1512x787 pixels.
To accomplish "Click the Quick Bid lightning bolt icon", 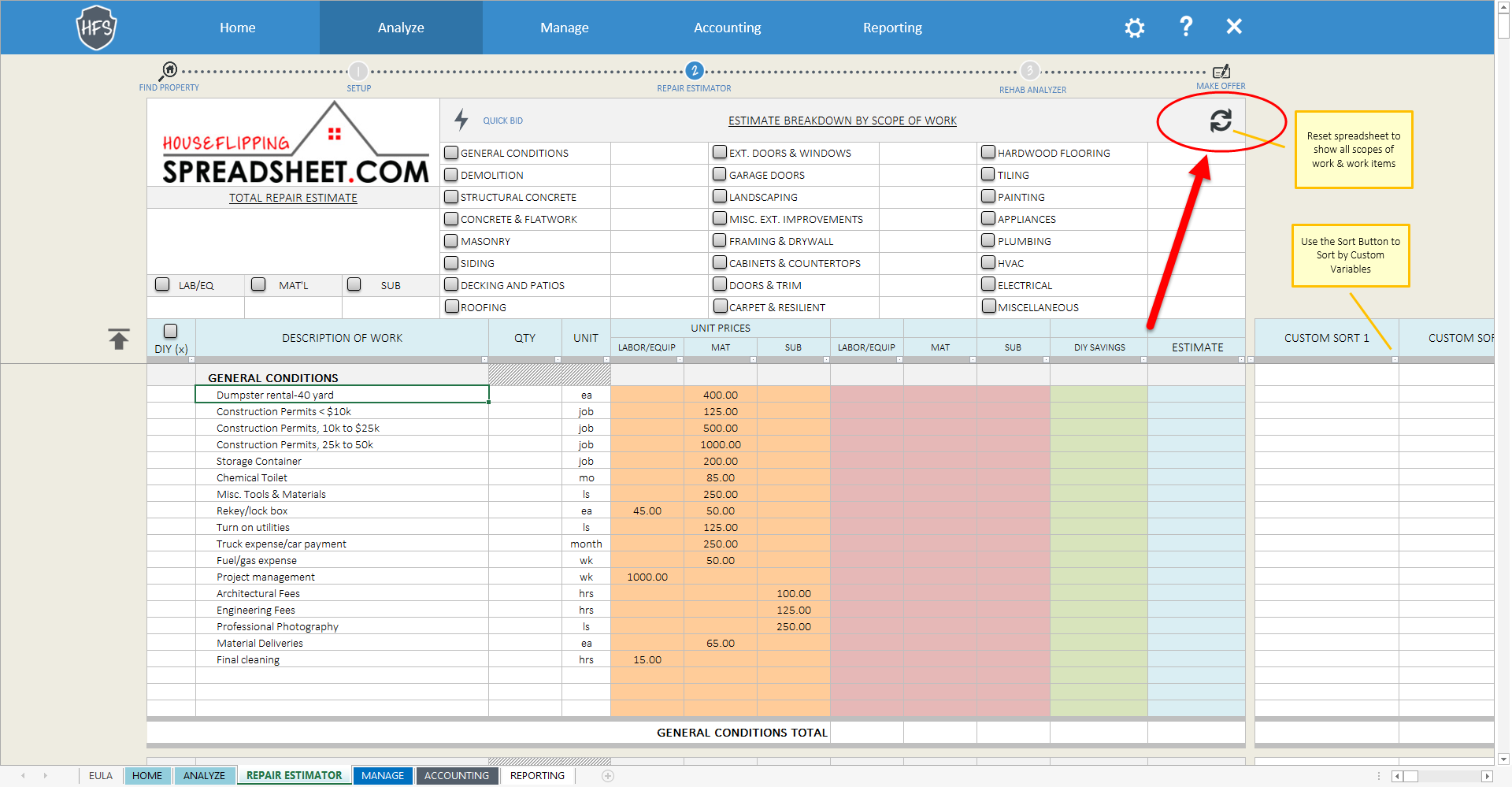I will pos(461,120).
